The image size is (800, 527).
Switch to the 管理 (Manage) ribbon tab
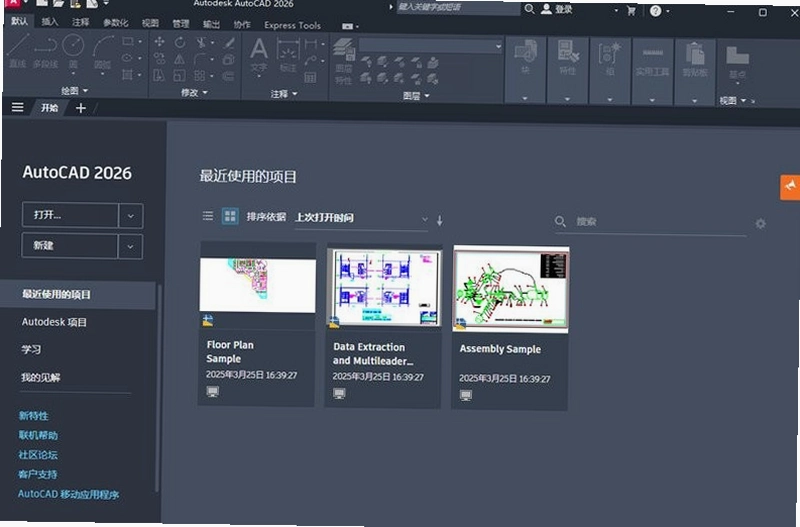point(181,23)
